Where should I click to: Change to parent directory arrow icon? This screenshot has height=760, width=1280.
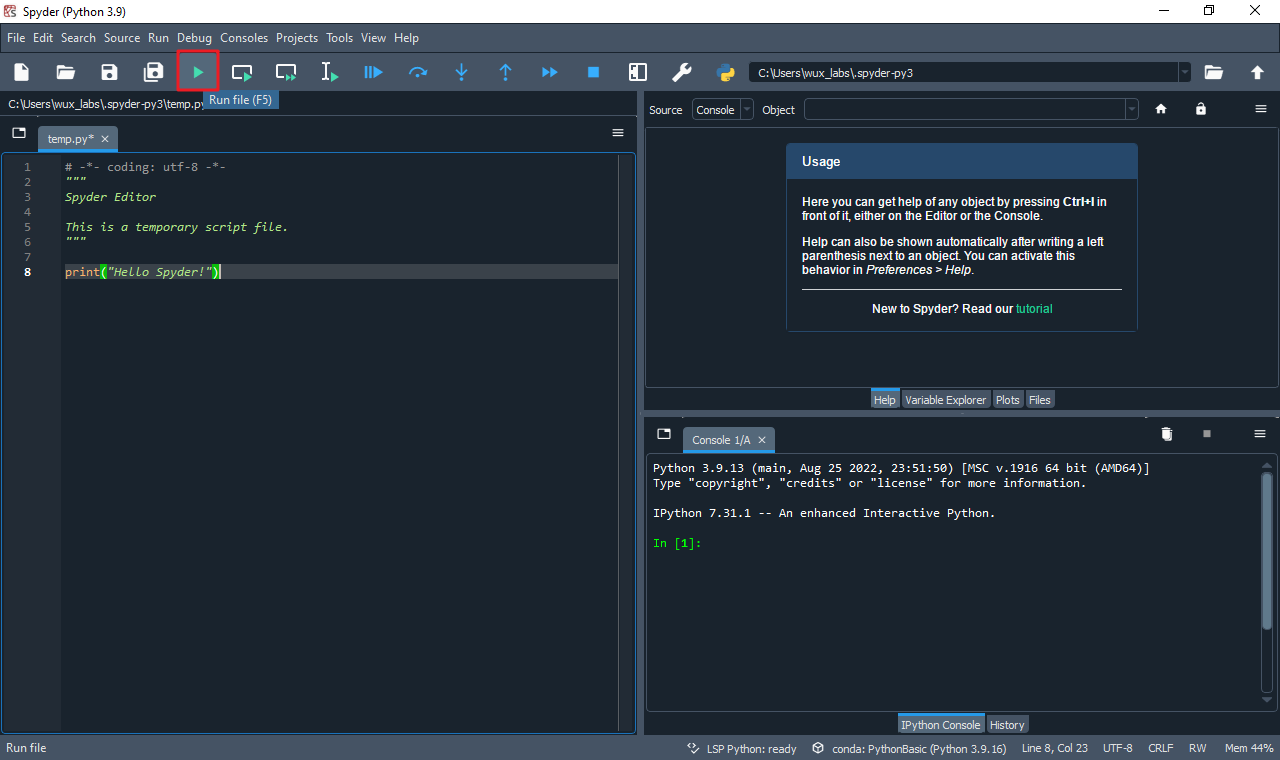(1258, 72)
